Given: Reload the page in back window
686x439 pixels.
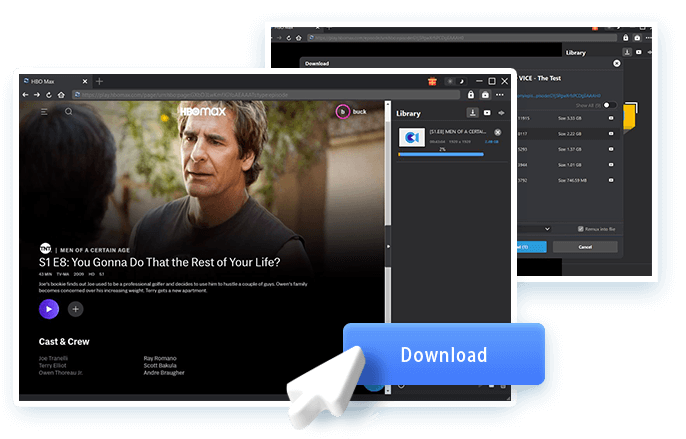Looking at the screenshot, I should coord(289,38).
